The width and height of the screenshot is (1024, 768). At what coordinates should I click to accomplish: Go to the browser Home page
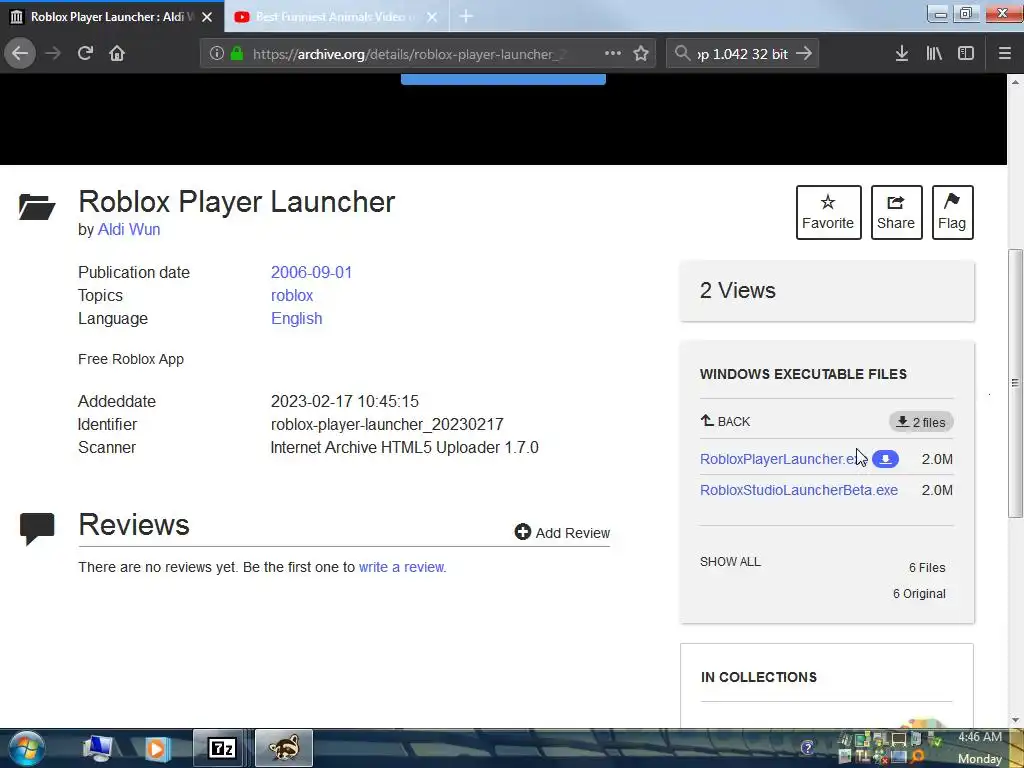click(117, 54)
